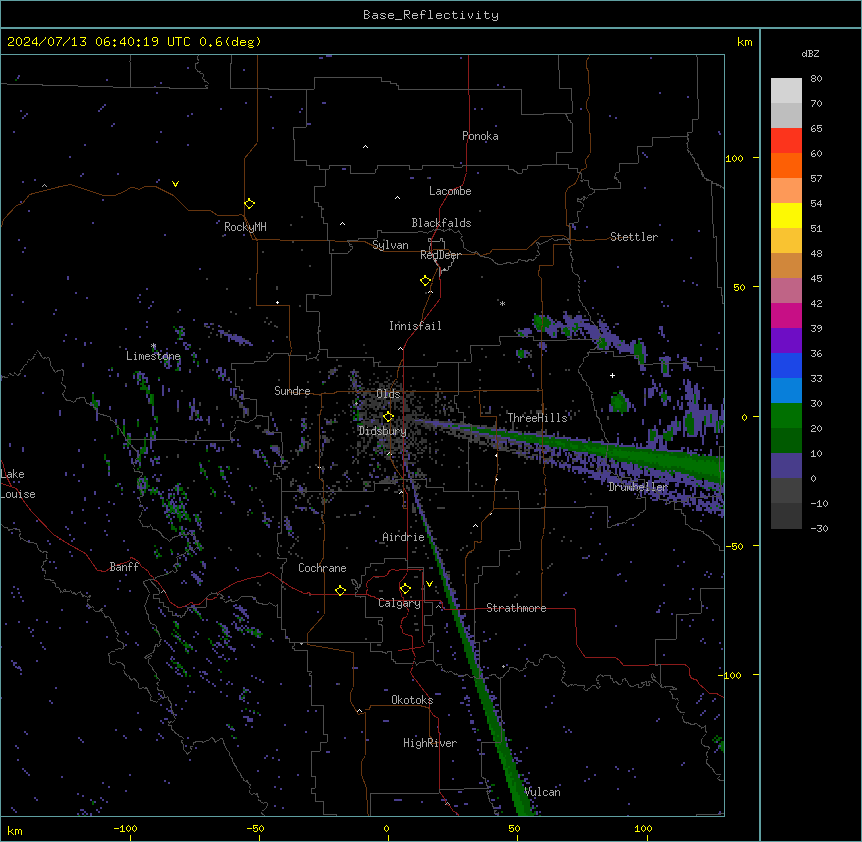The width and height of the screenshot is (862, 842).
Task: Click the Olds town label
Action: point(388,394)
